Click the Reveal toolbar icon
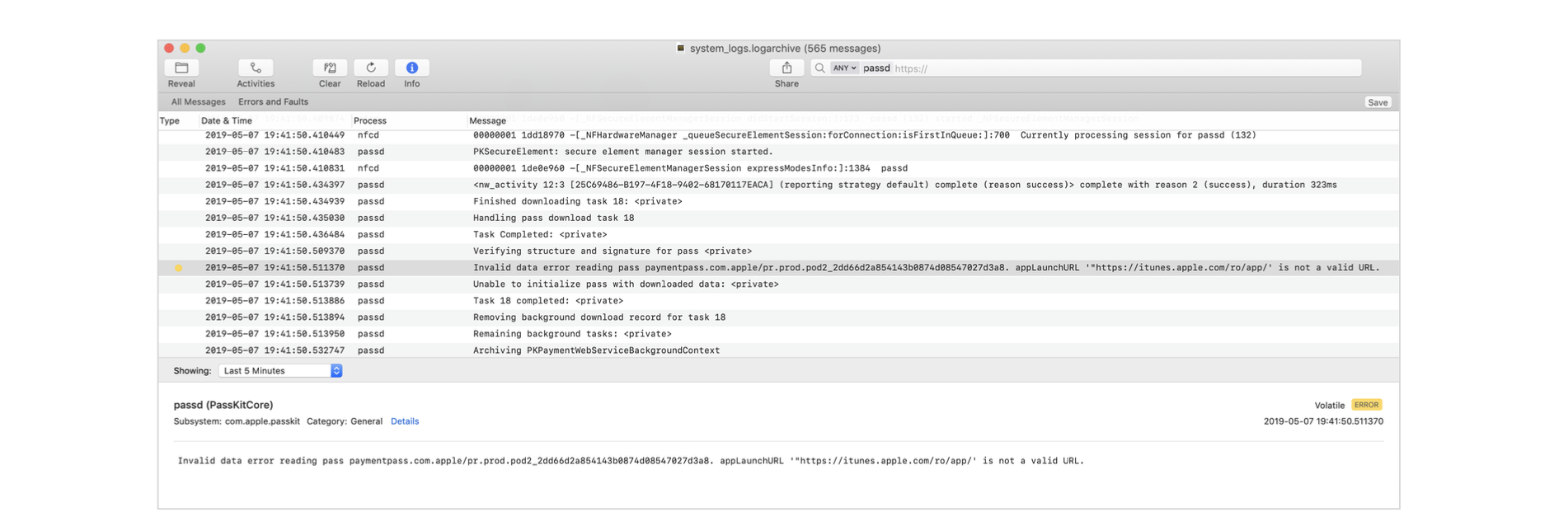Screen dimensions: 1568x531 tap(181, 68)
